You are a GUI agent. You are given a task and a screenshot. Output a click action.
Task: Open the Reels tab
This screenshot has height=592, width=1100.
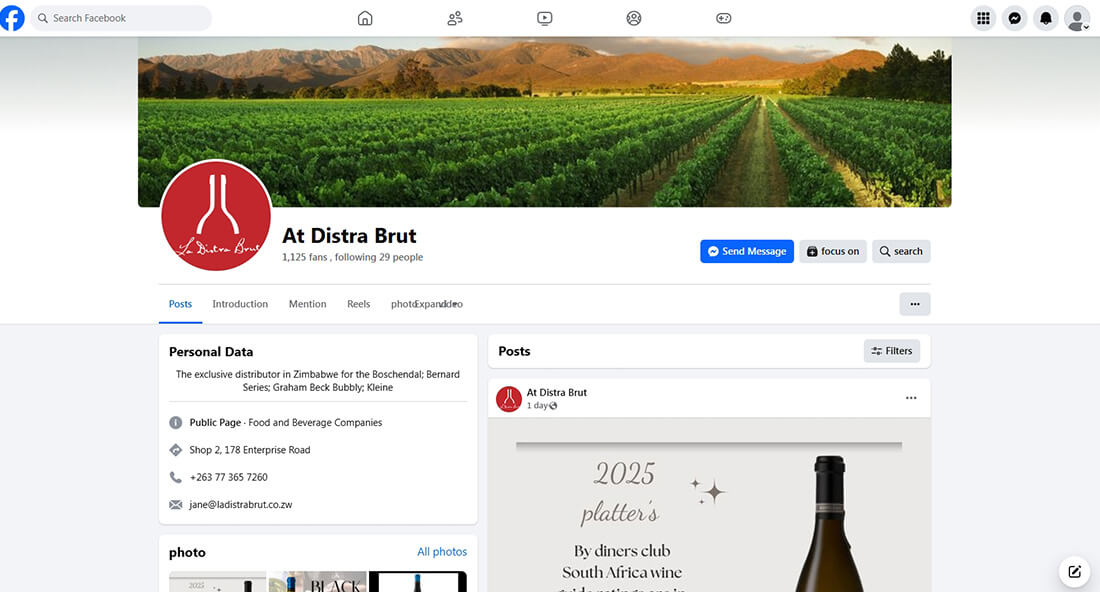[358, 303]
